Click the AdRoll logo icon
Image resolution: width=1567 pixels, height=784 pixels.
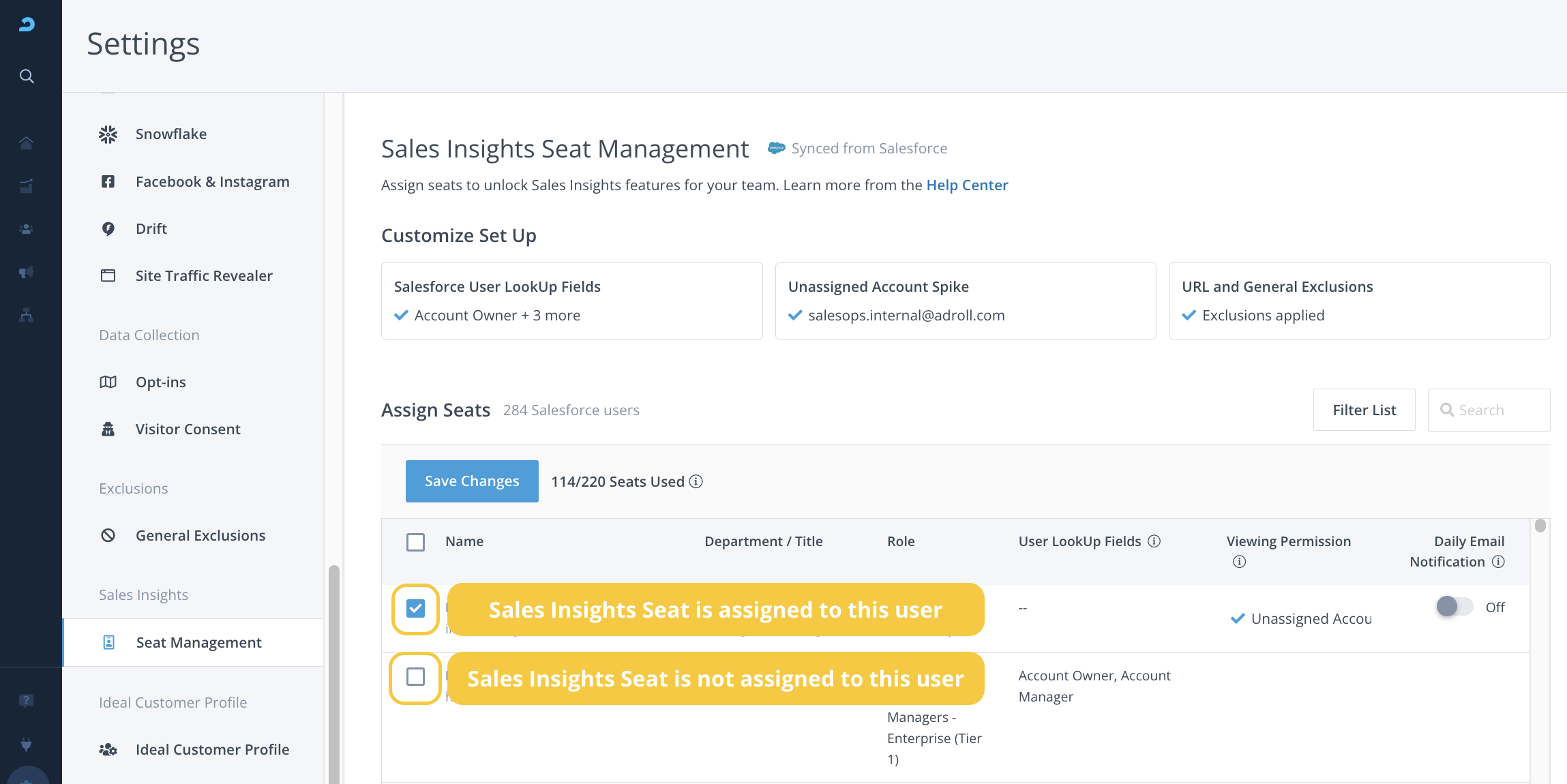(27, 25)
